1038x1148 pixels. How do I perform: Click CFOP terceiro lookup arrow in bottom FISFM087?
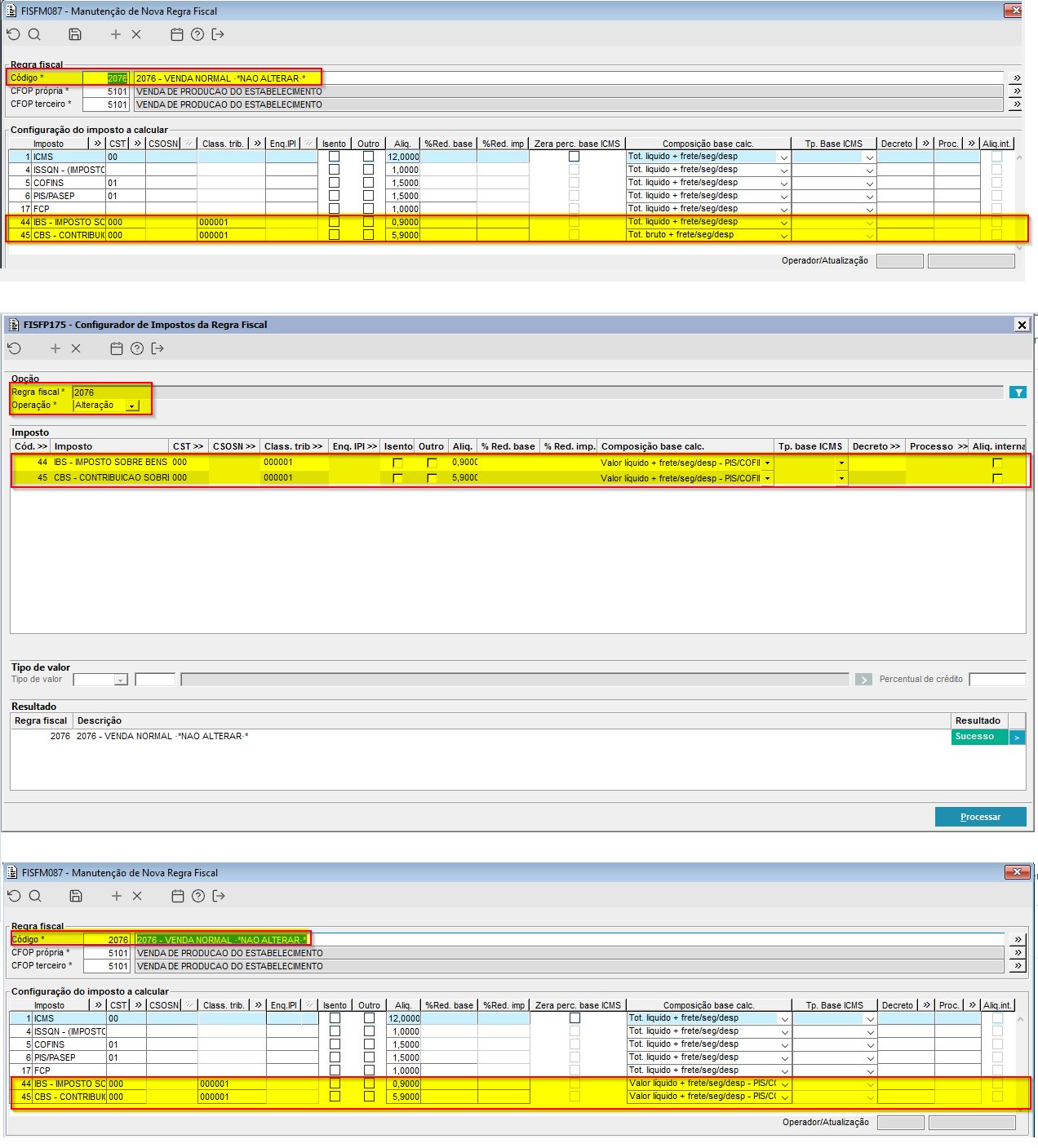tap(1017, 966)
